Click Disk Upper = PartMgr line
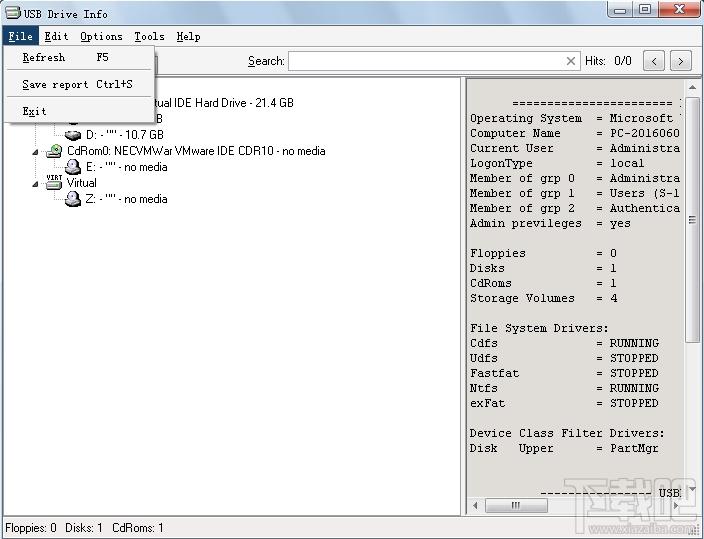This screenshot has height=539, width=704. pyautogui.click(x=564, y=448)
